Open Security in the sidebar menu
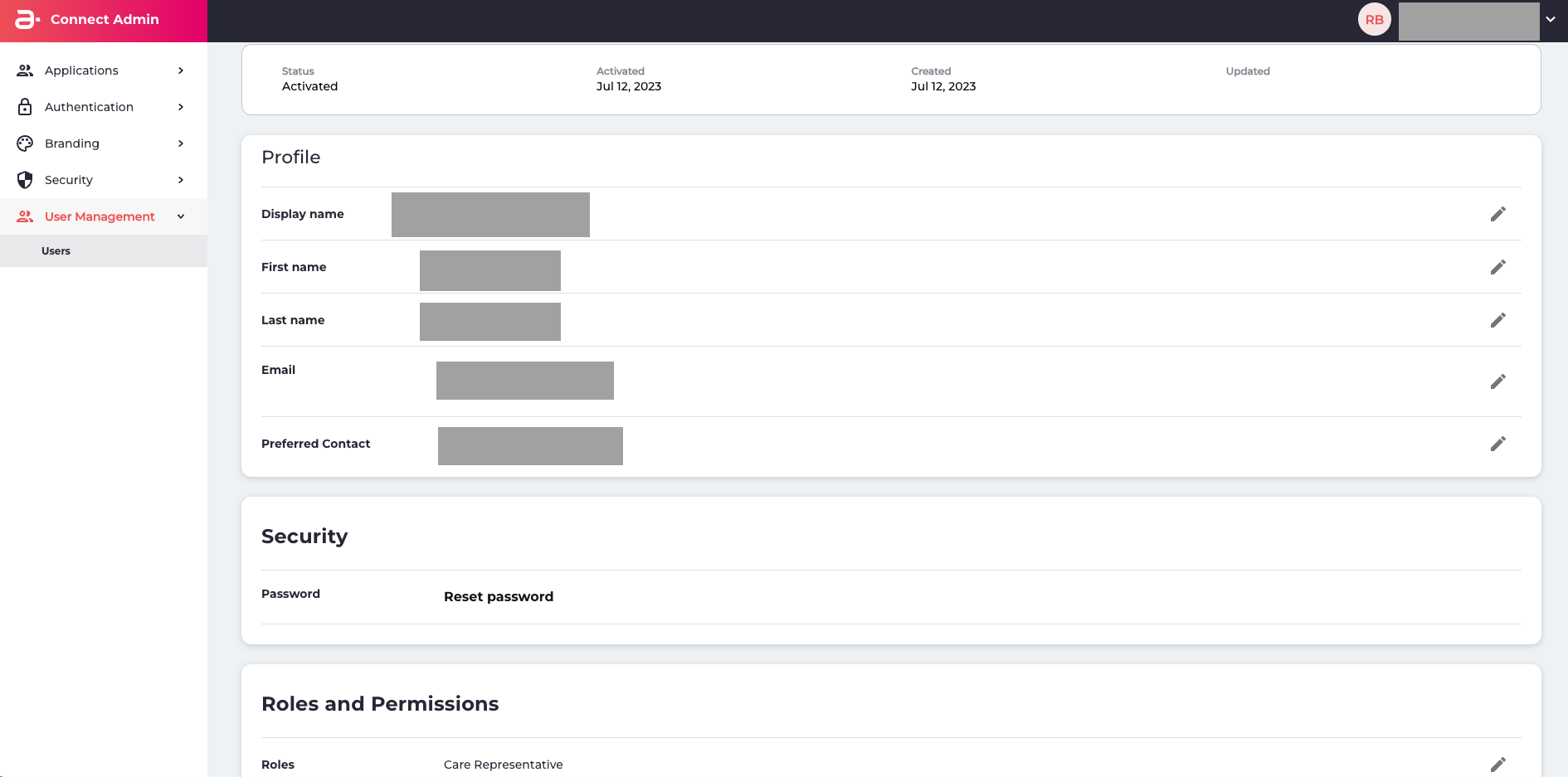Image resolution: width=1568 pixels, height=777 pixels. point(104,180)
